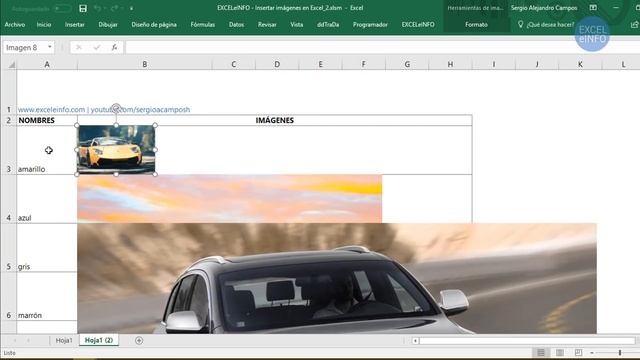Click the horizontal scrollbar track
The width and height of the screenshot is (640, 360).
(x=527, y=340)
